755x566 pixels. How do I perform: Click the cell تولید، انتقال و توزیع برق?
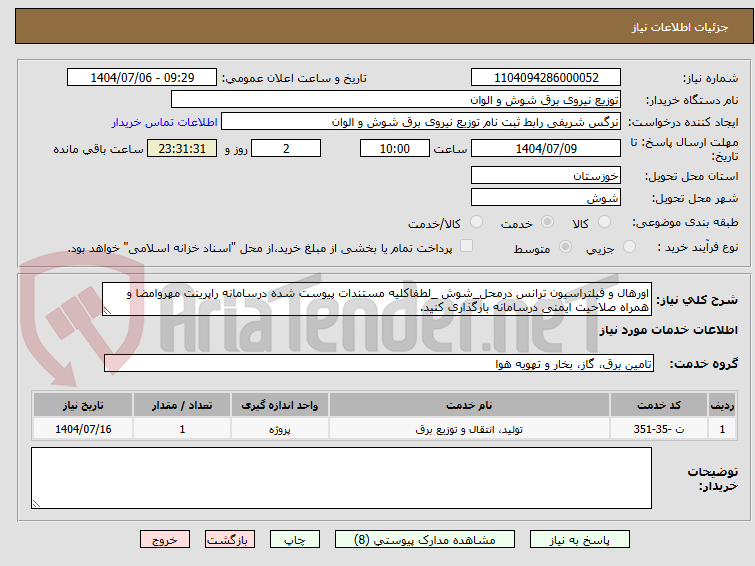(469, 429)
